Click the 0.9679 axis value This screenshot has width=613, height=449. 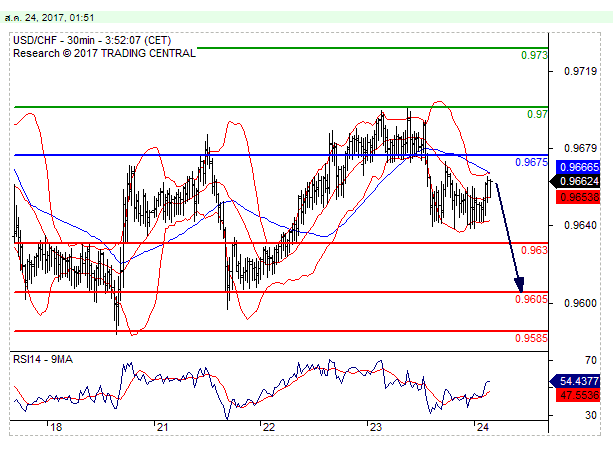point(581,148)
